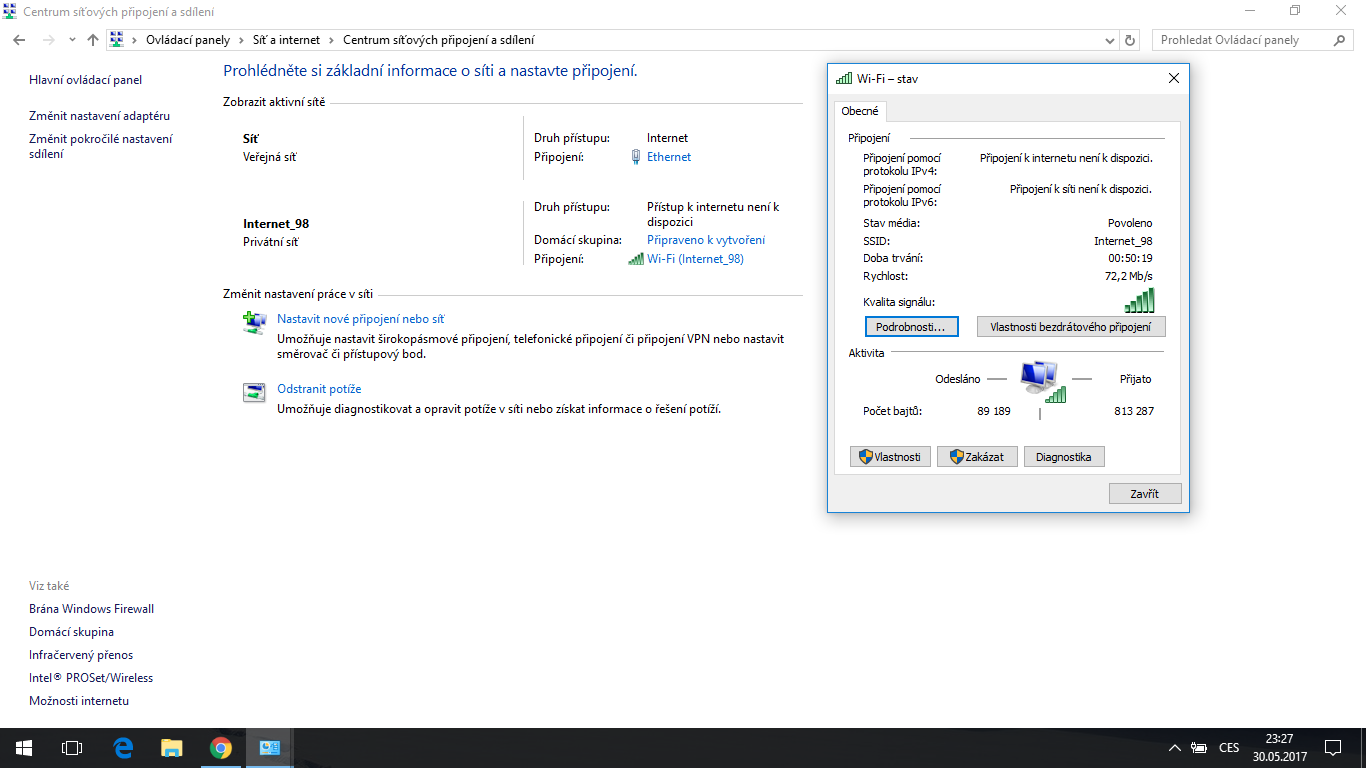Open Domácí skupina in See also

point(72,632)
